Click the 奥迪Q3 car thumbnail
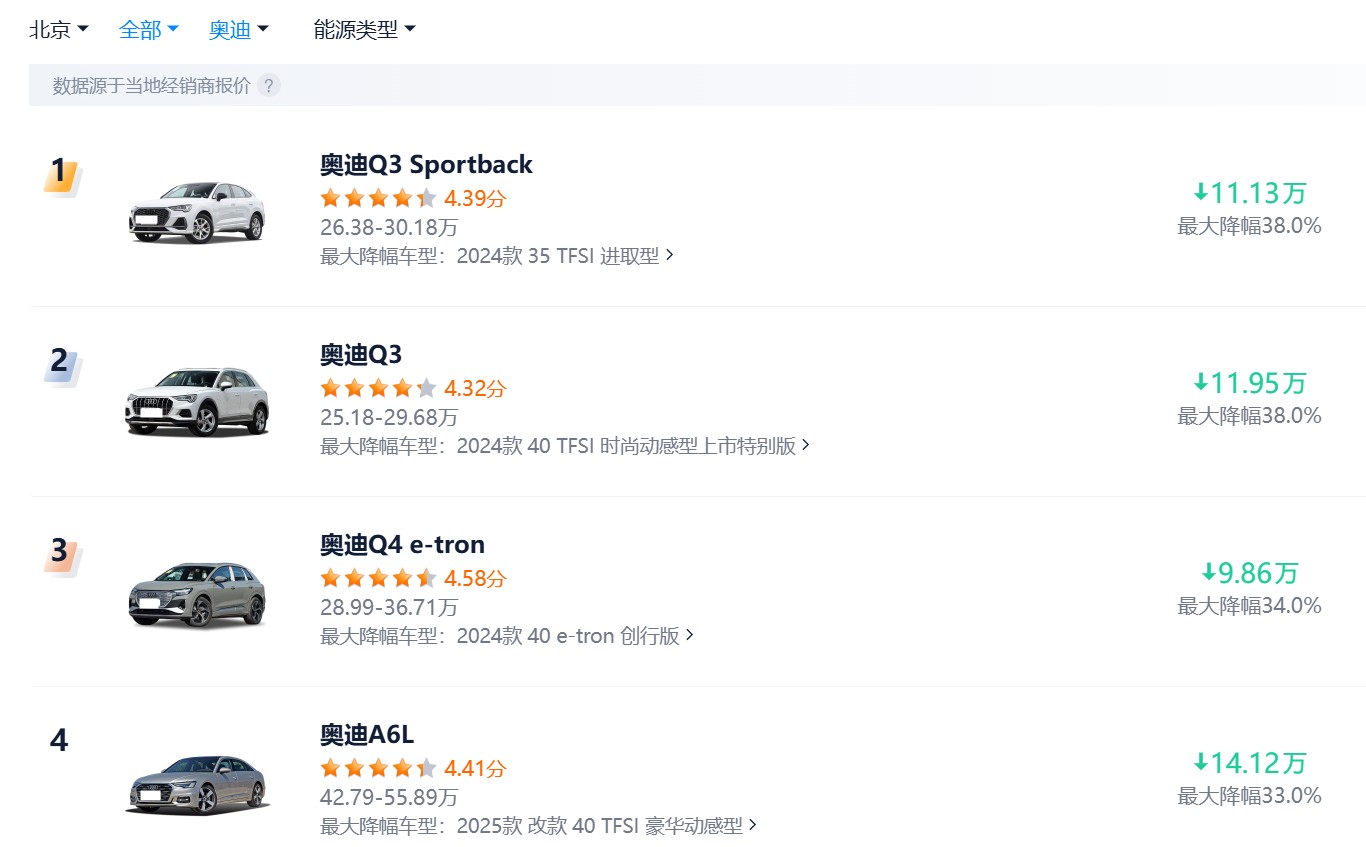This screenshot has width=1366, height=847. pos(197,401)
